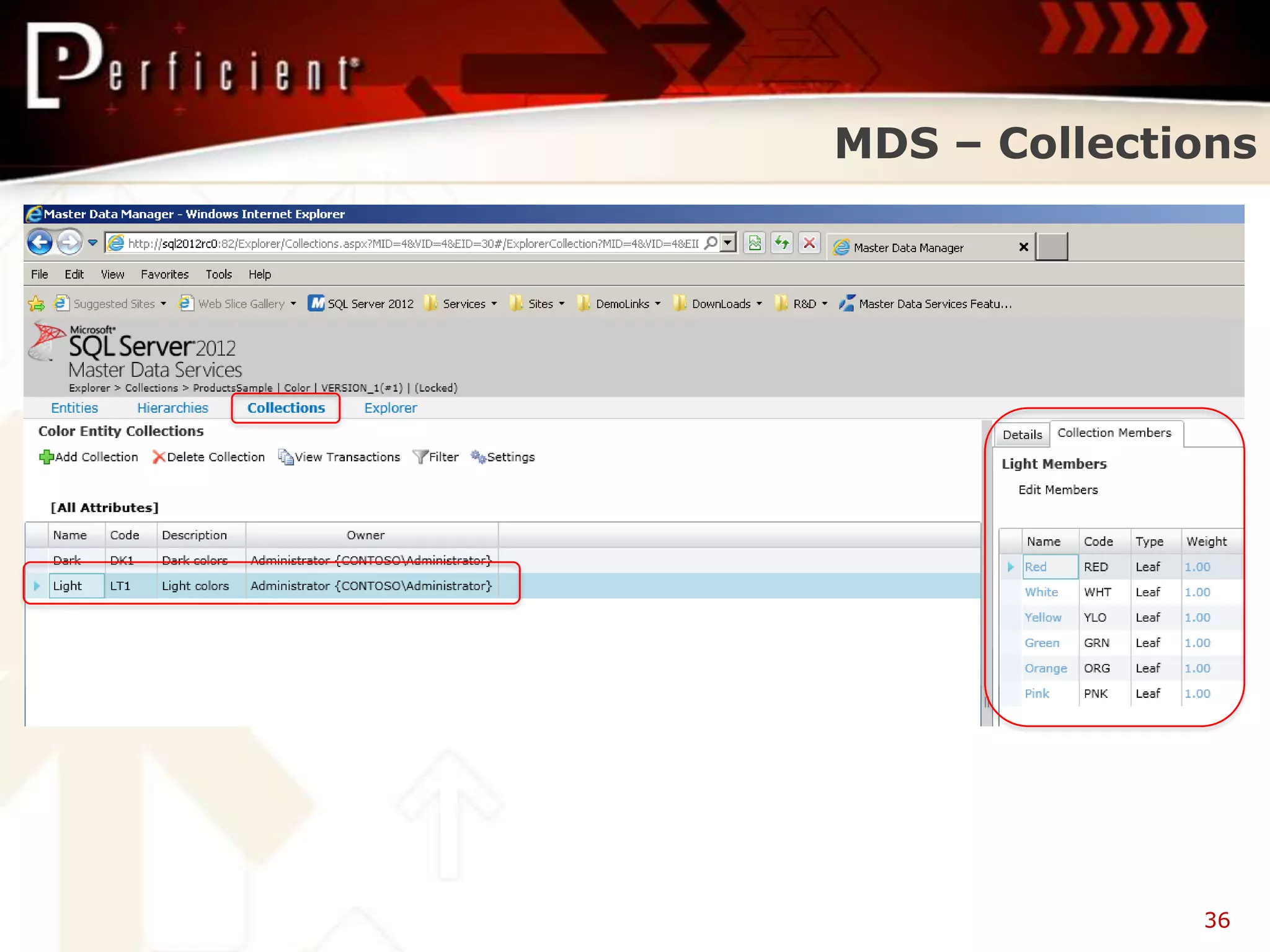Click the SQL Server 2012 Master Data Services logo

pyautogui.click(x=136, y=350)
